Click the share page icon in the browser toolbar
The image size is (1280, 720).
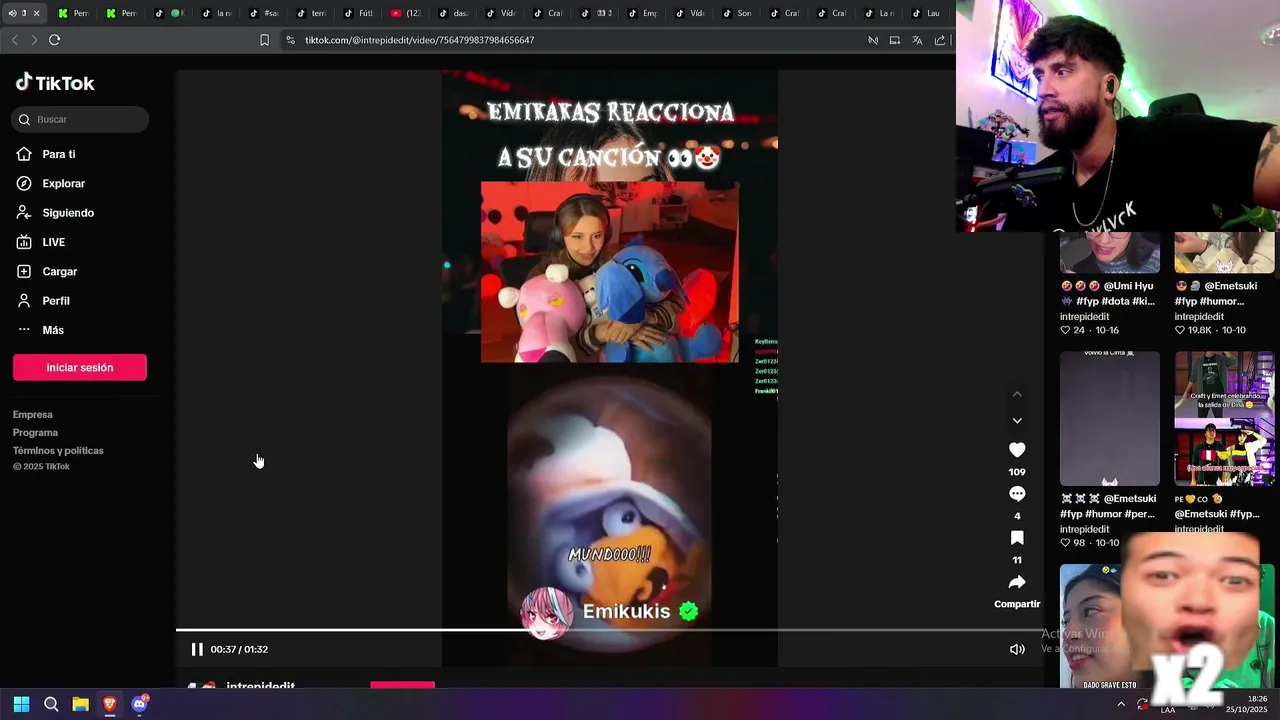pos(940,40)
